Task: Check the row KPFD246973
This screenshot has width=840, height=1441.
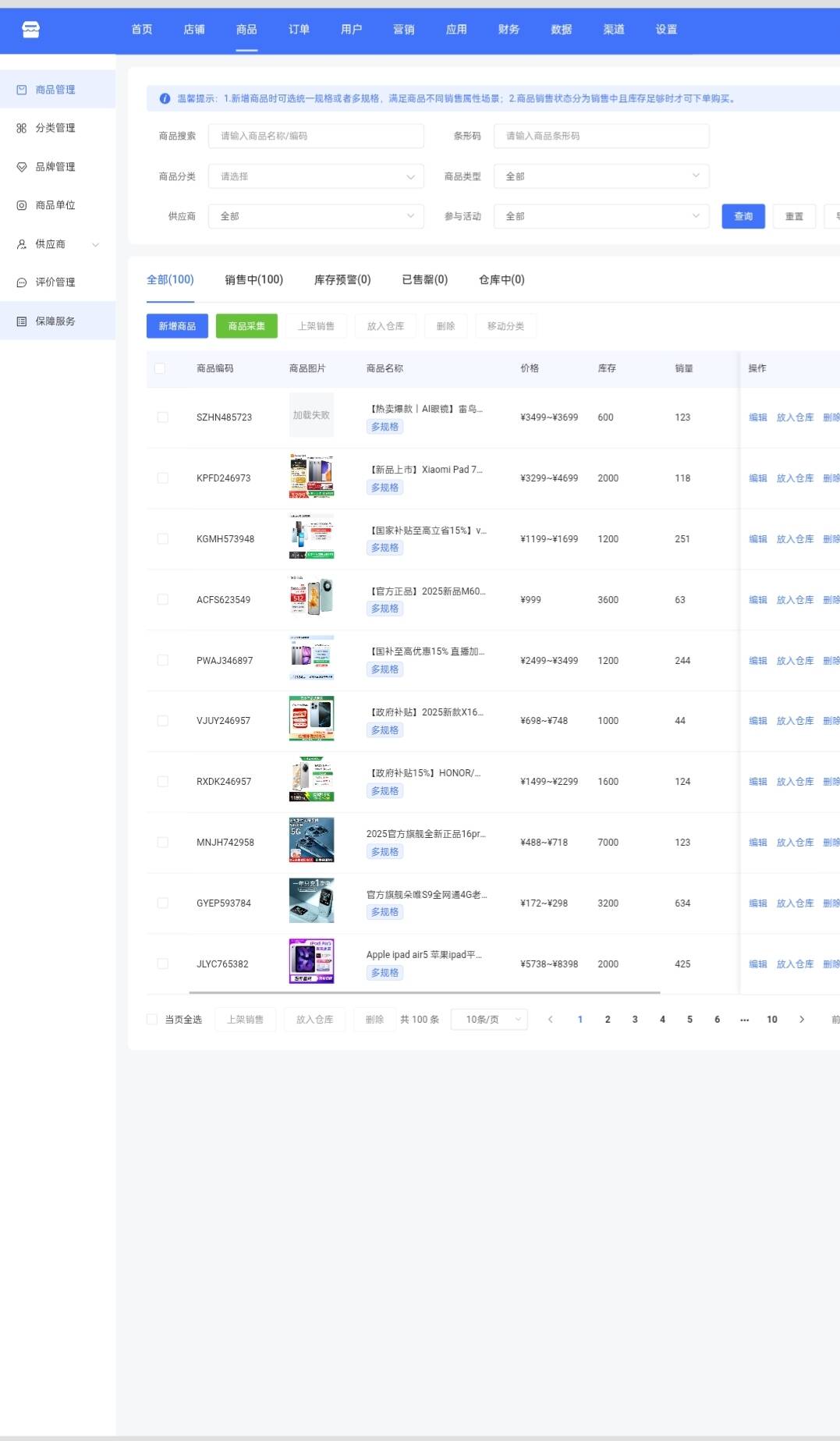Action: (x=163, y=478)
